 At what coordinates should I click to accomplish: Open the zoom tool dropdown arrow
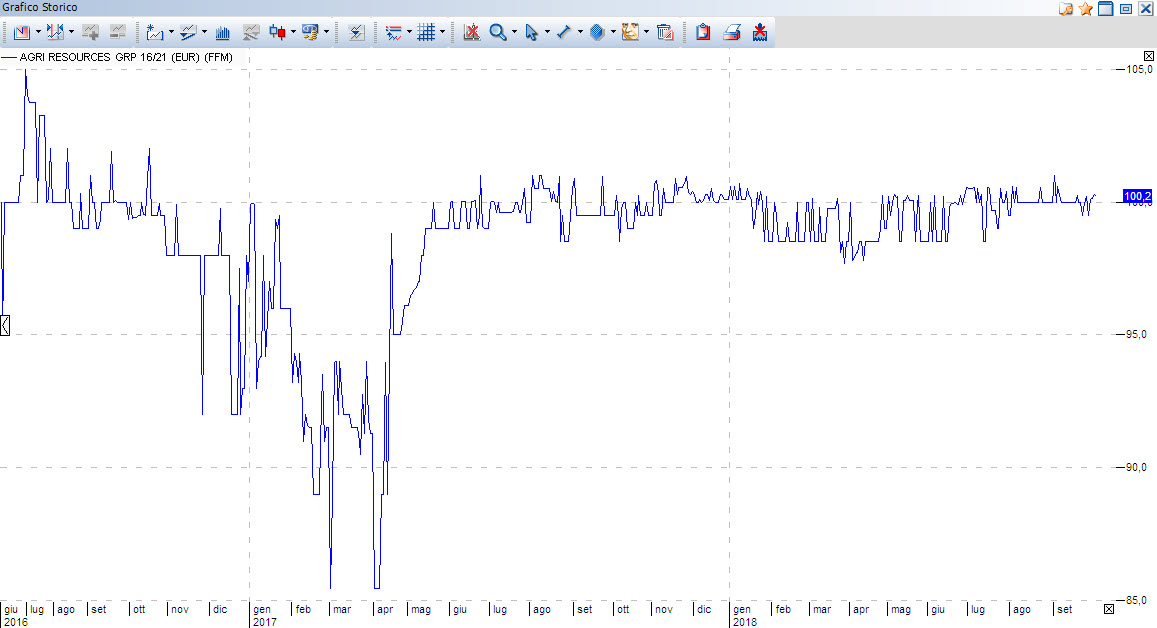click(x=514, y=32)
